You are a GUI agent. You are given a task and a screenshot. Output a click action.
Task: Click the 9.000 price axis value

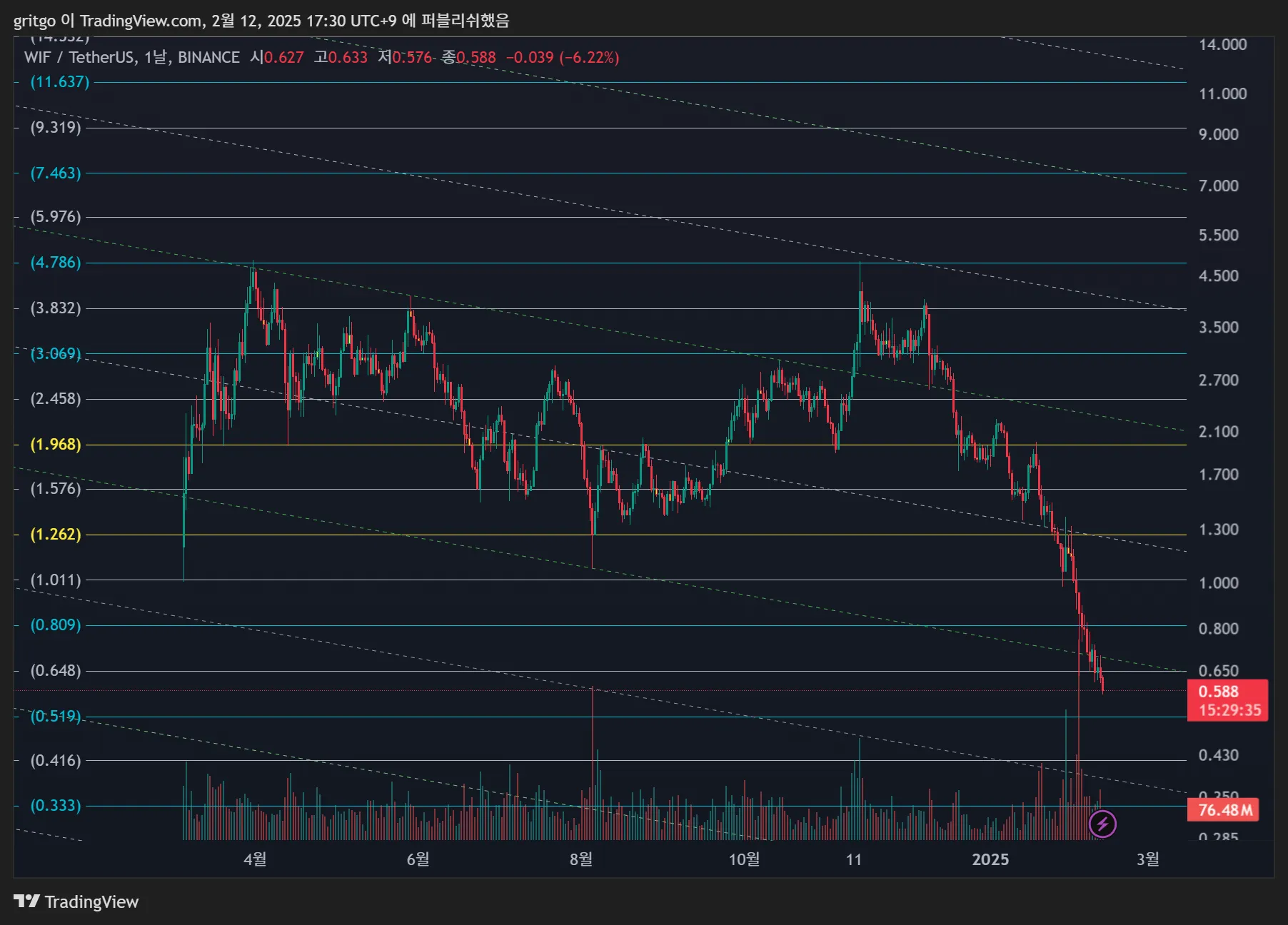tap(1219, 135)
